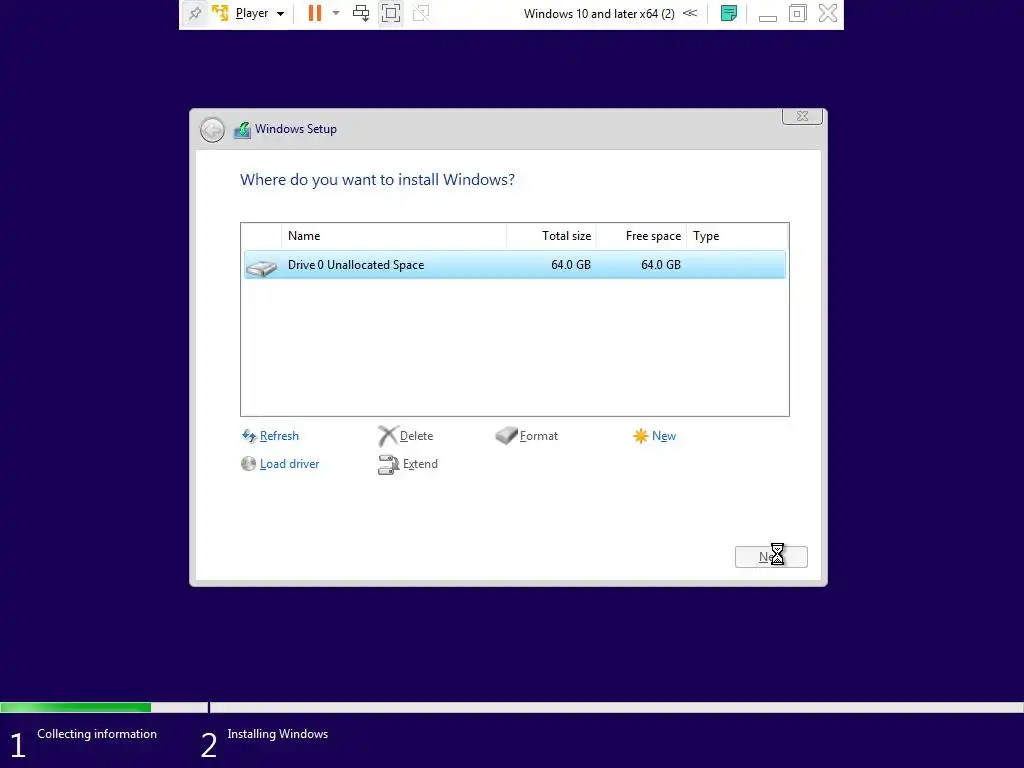This screenshot has width=1024, height=768.
Task: Click the Refresh arrows icon
Action: click(x=249, y=436)
